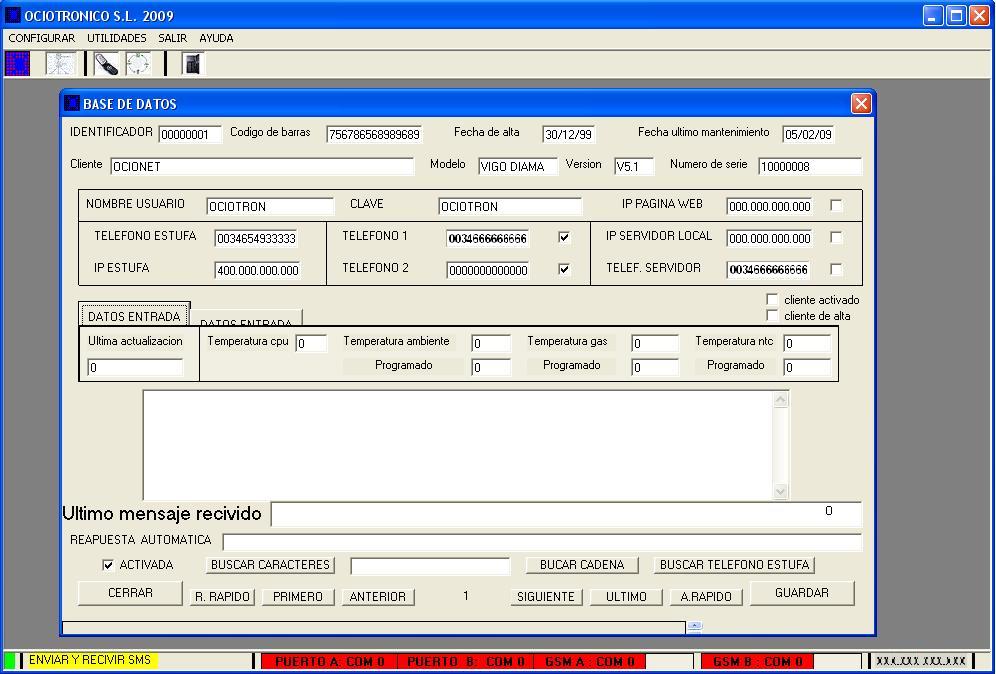Click the blue-red dotted square toolbar icon

pos(17,64)
